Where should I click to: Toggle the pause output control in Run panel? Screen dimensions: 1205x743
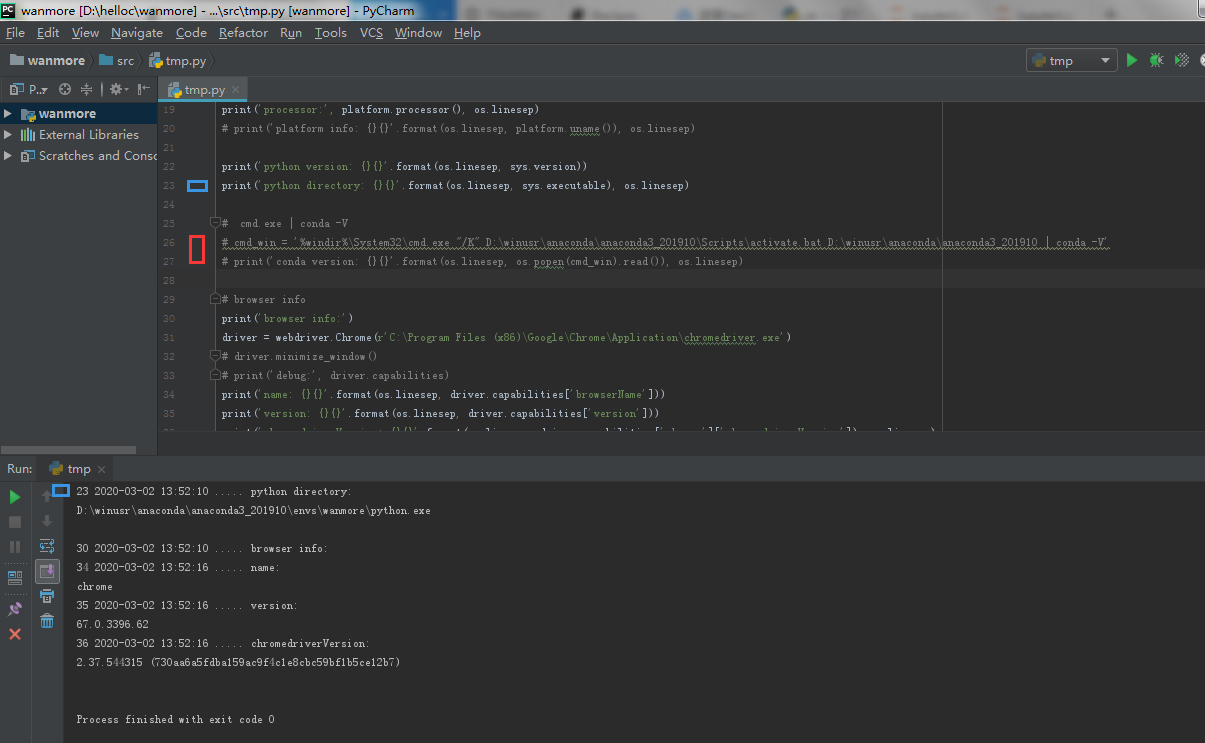coord(14,546)
